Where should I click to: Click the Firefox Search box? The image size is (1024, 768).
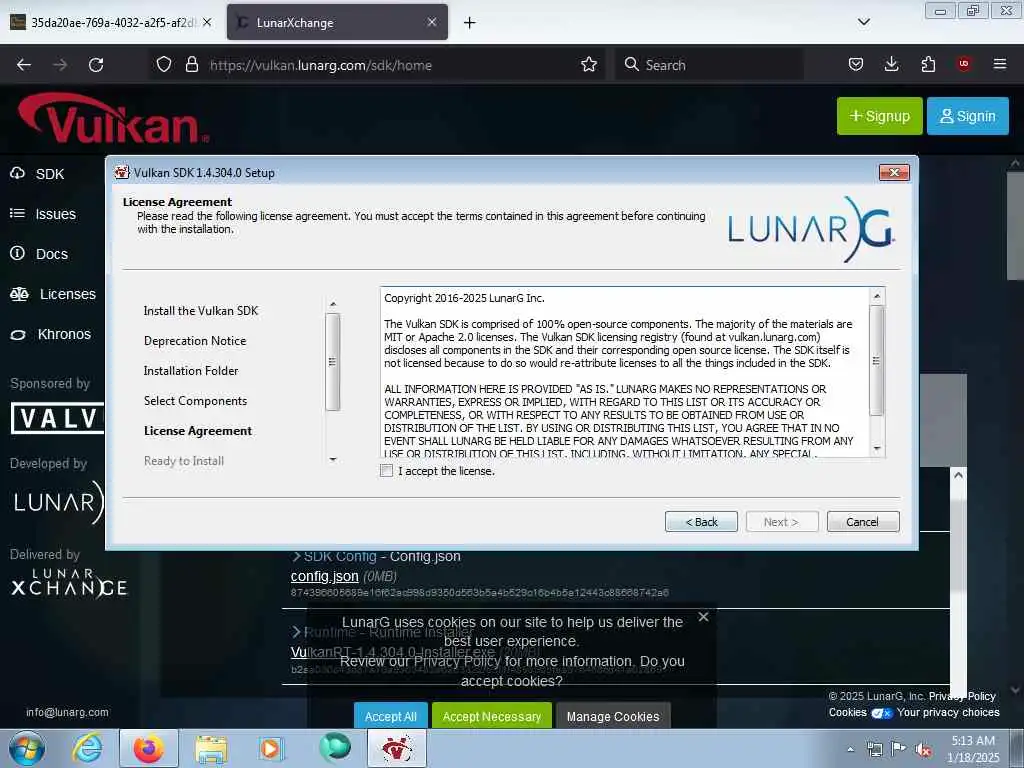tap(709, 65)
